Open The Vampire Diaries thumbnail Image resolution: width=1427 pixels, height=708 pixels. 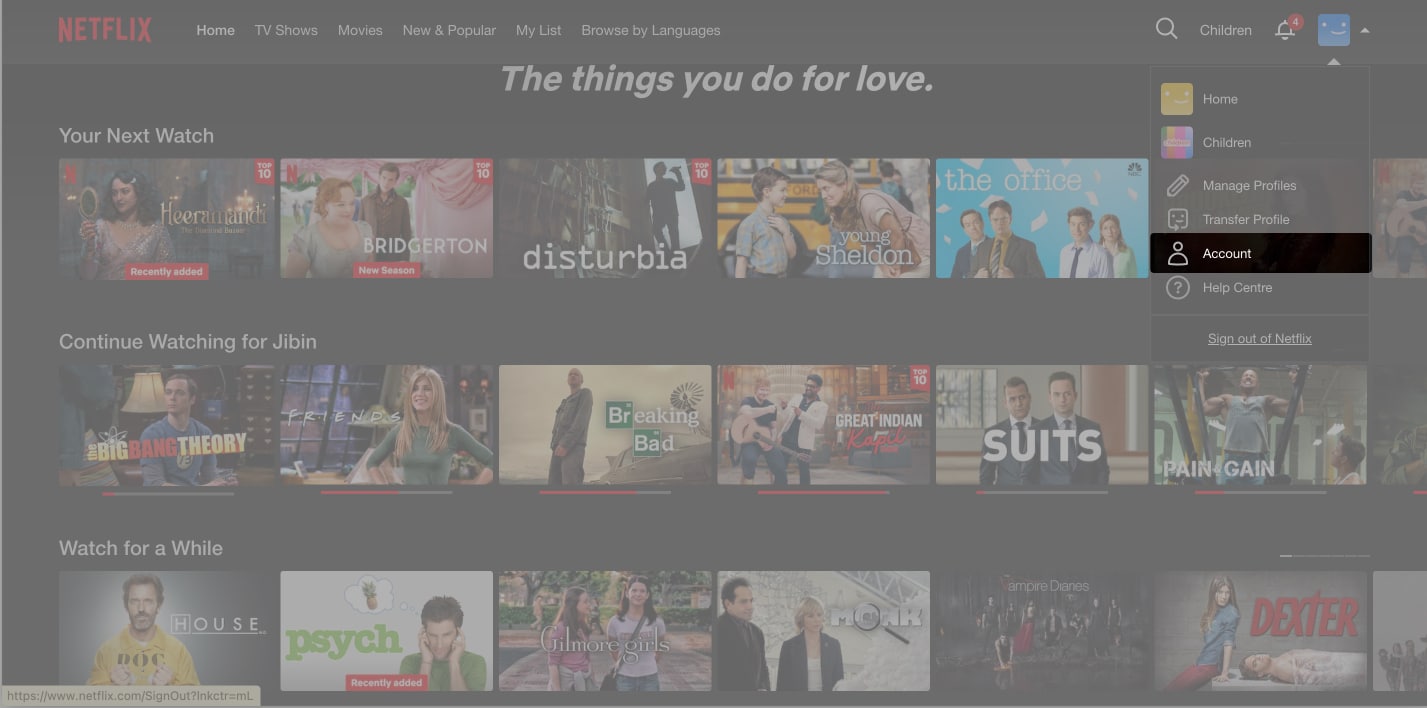tap(1042, 631)
